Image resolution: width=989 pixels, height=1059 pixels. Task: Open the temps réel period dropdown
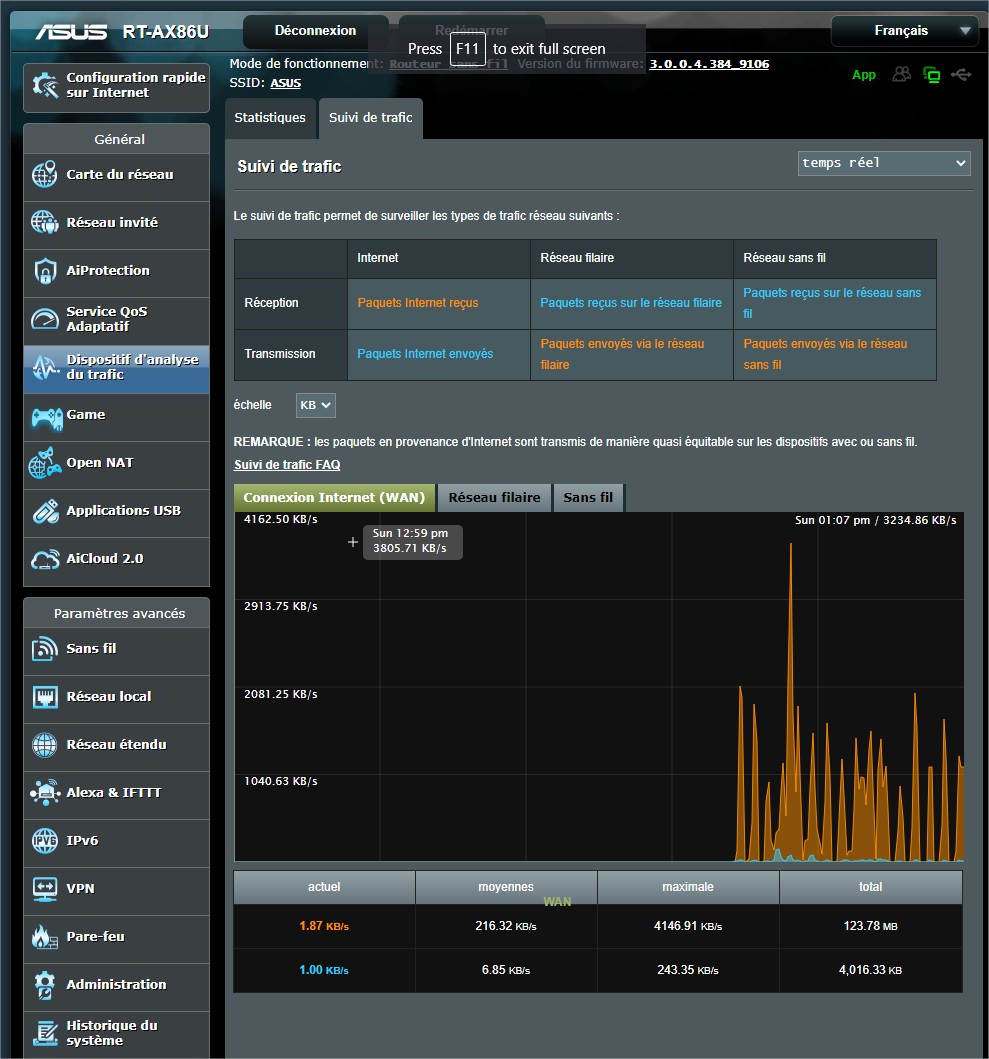click(884, 163)
